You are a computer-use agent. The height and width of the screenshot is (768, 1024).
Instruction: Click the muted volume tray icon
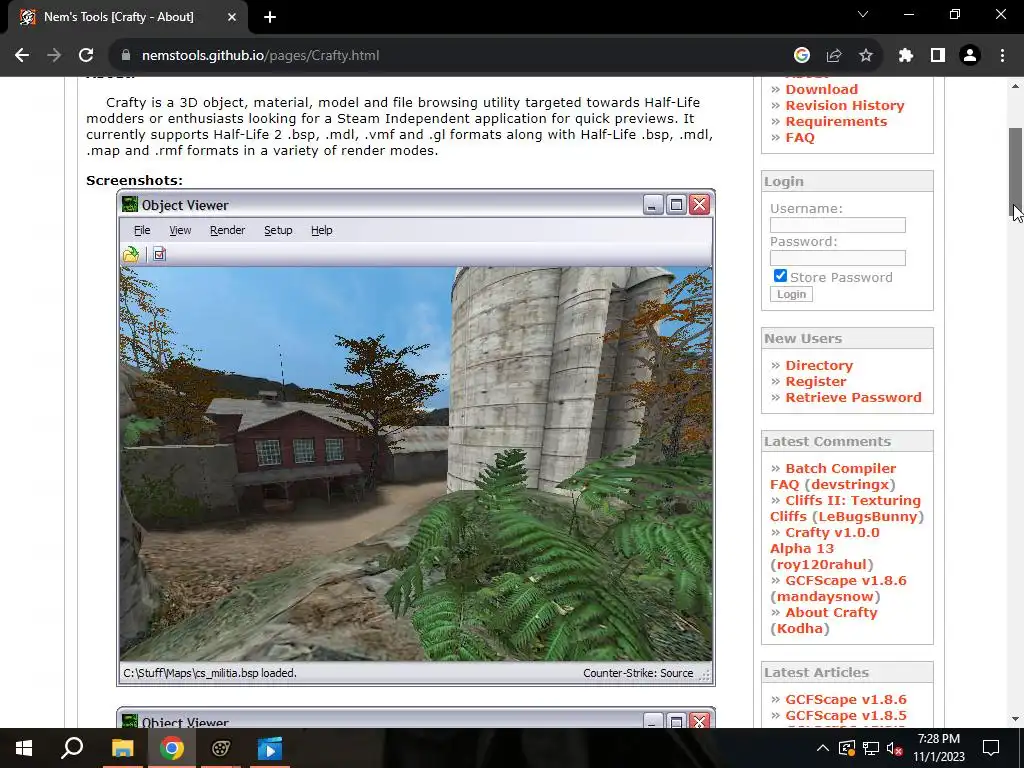(x=895, y=748)
